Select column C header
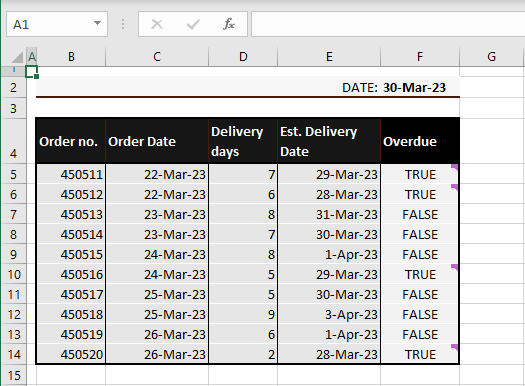Image resolution: width=525 pixels, height=386 pixels. click(x=157, y=57)
